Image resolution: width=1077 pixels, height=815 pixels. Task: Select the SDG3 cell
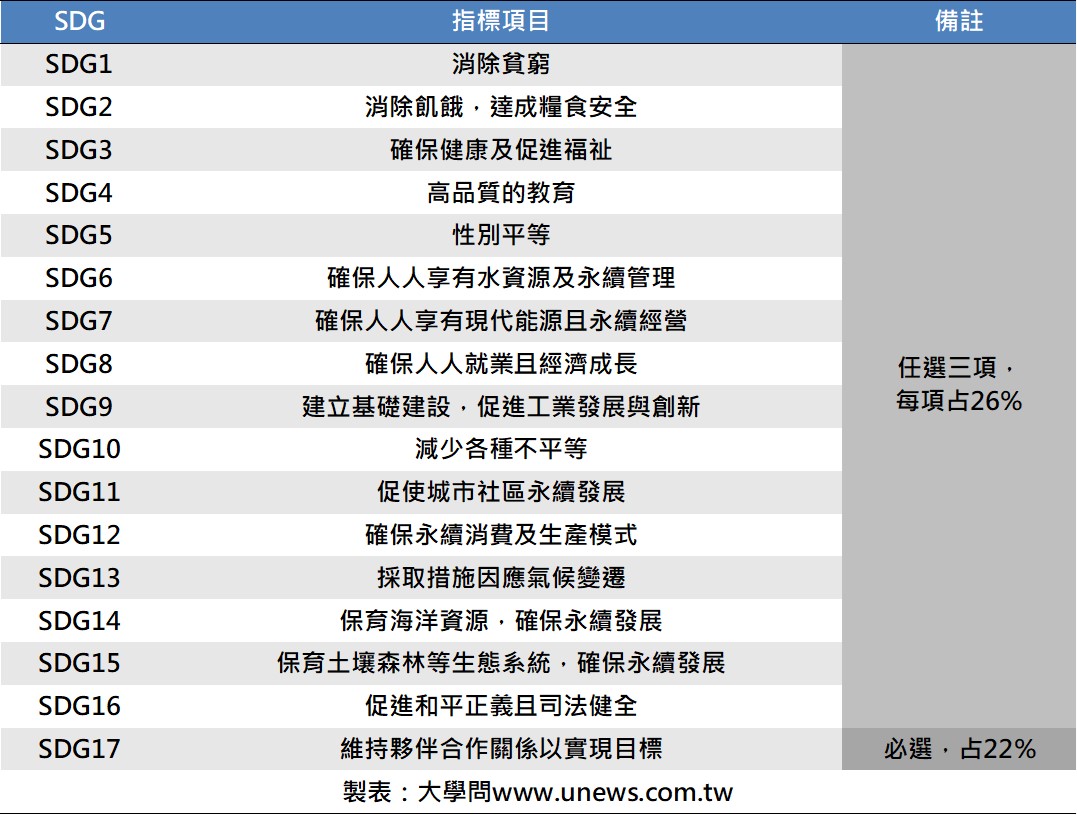[78, 150]
